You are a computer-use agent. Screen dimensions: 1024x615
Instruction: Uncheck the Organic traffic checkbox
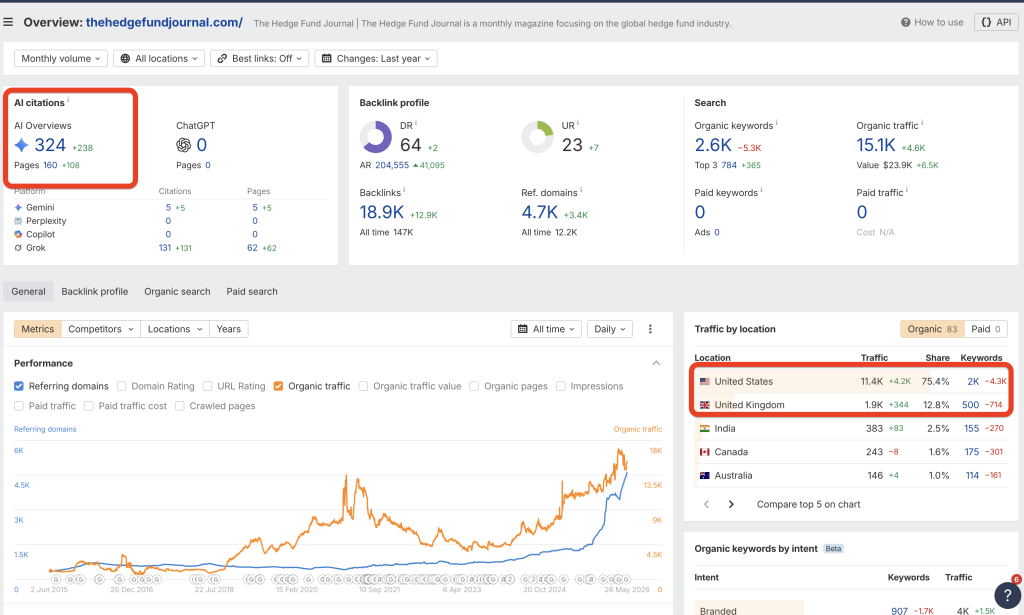click(278, 386)
